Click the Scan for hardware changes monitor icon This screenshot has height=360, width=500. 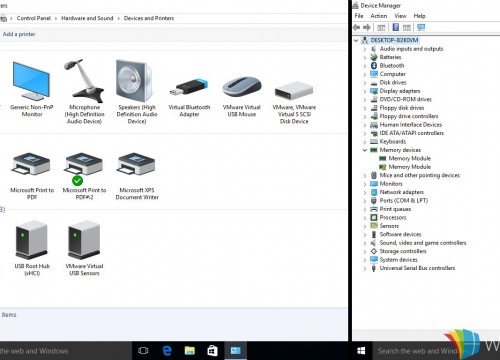tap(421, 27)
